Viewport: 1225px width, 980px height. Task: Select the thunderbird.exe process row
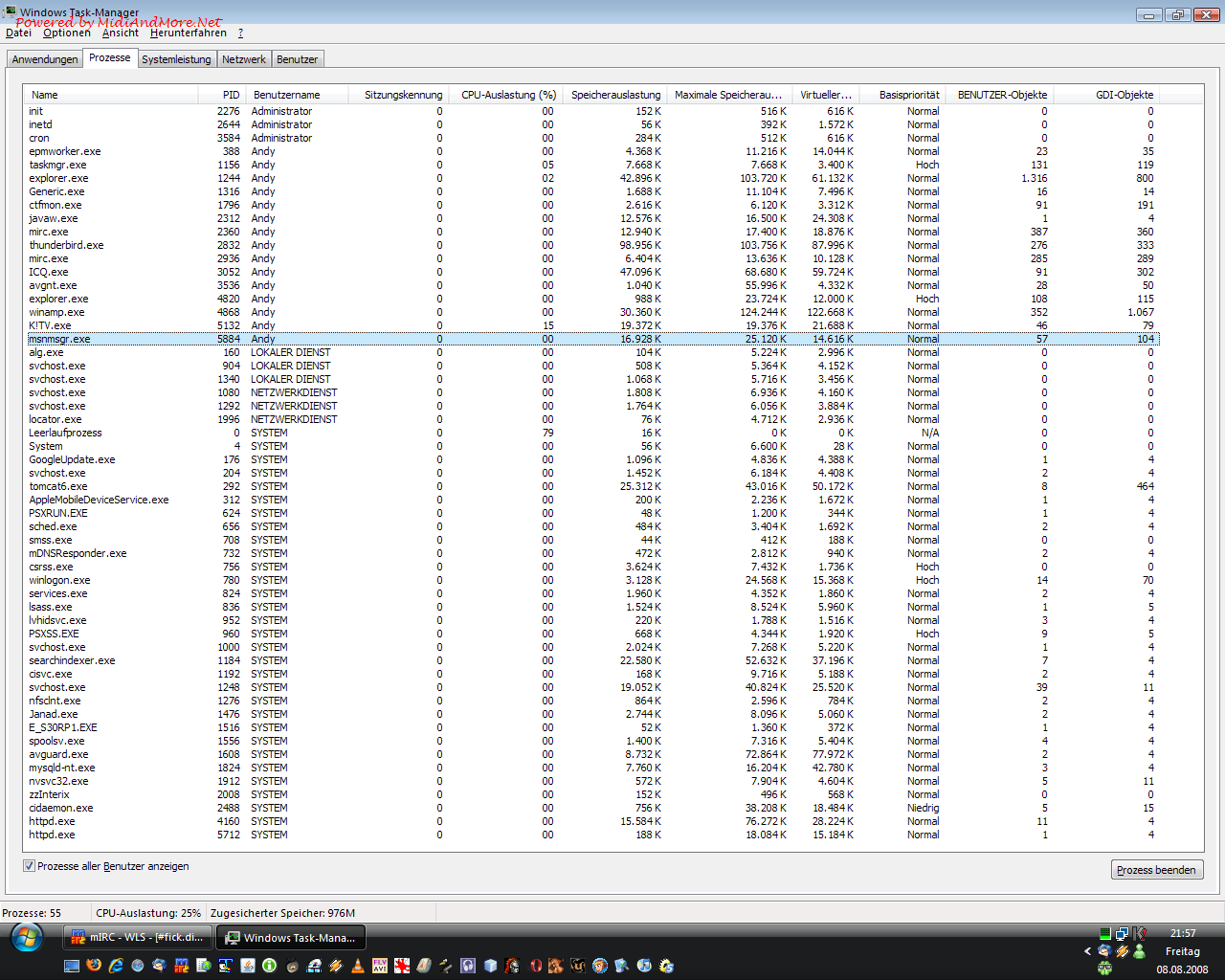tap(66, 245)
